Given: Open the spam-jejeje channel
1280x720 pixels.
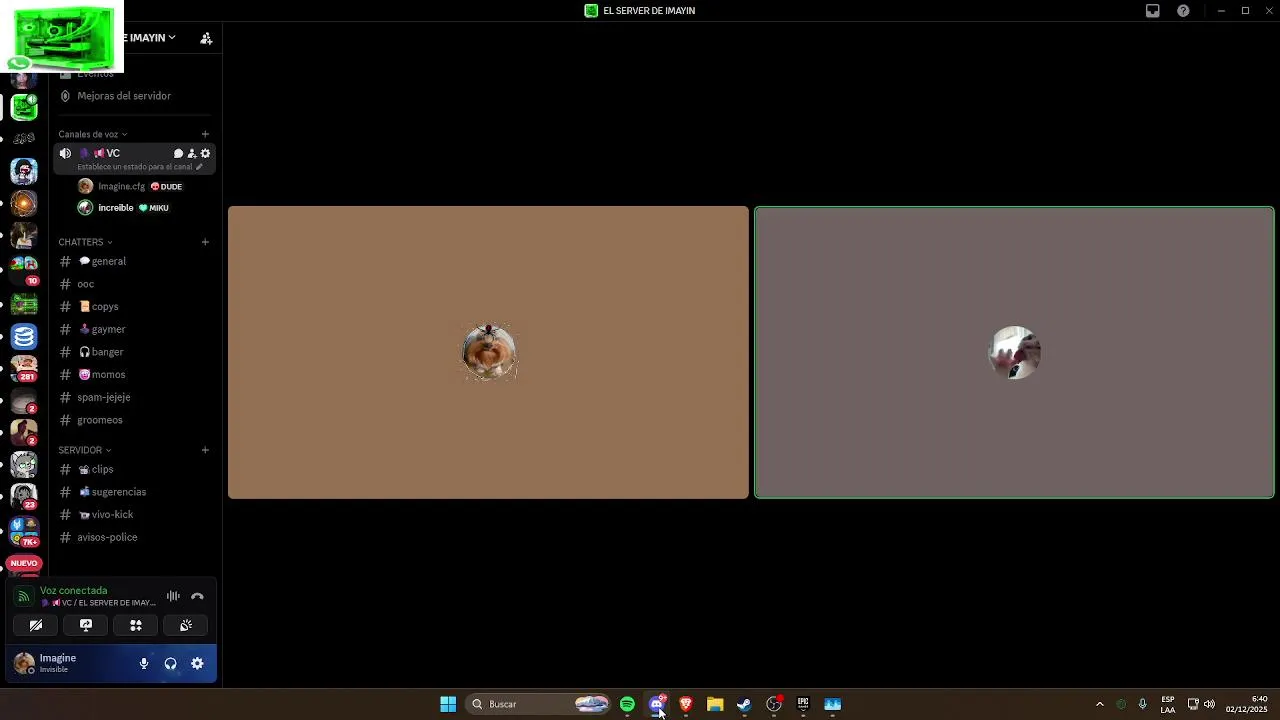Looking at the screenshot, I should (x=135, y=397).
